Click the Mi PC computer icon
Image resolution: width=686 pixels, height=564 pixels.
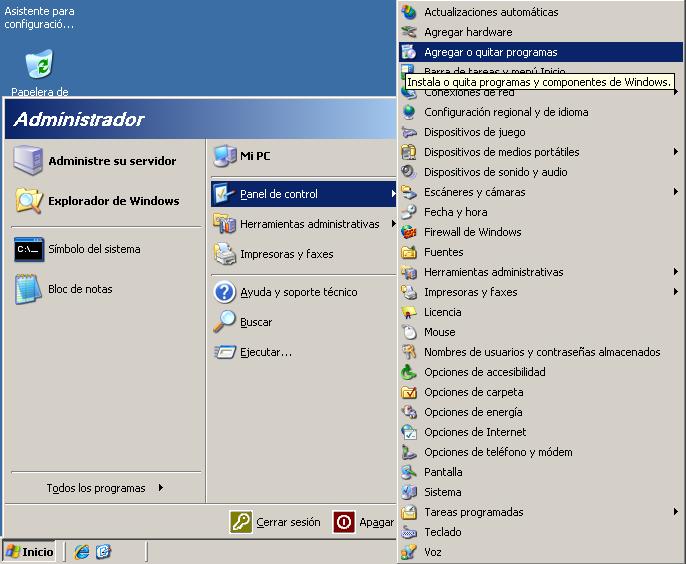click(225, 156)
